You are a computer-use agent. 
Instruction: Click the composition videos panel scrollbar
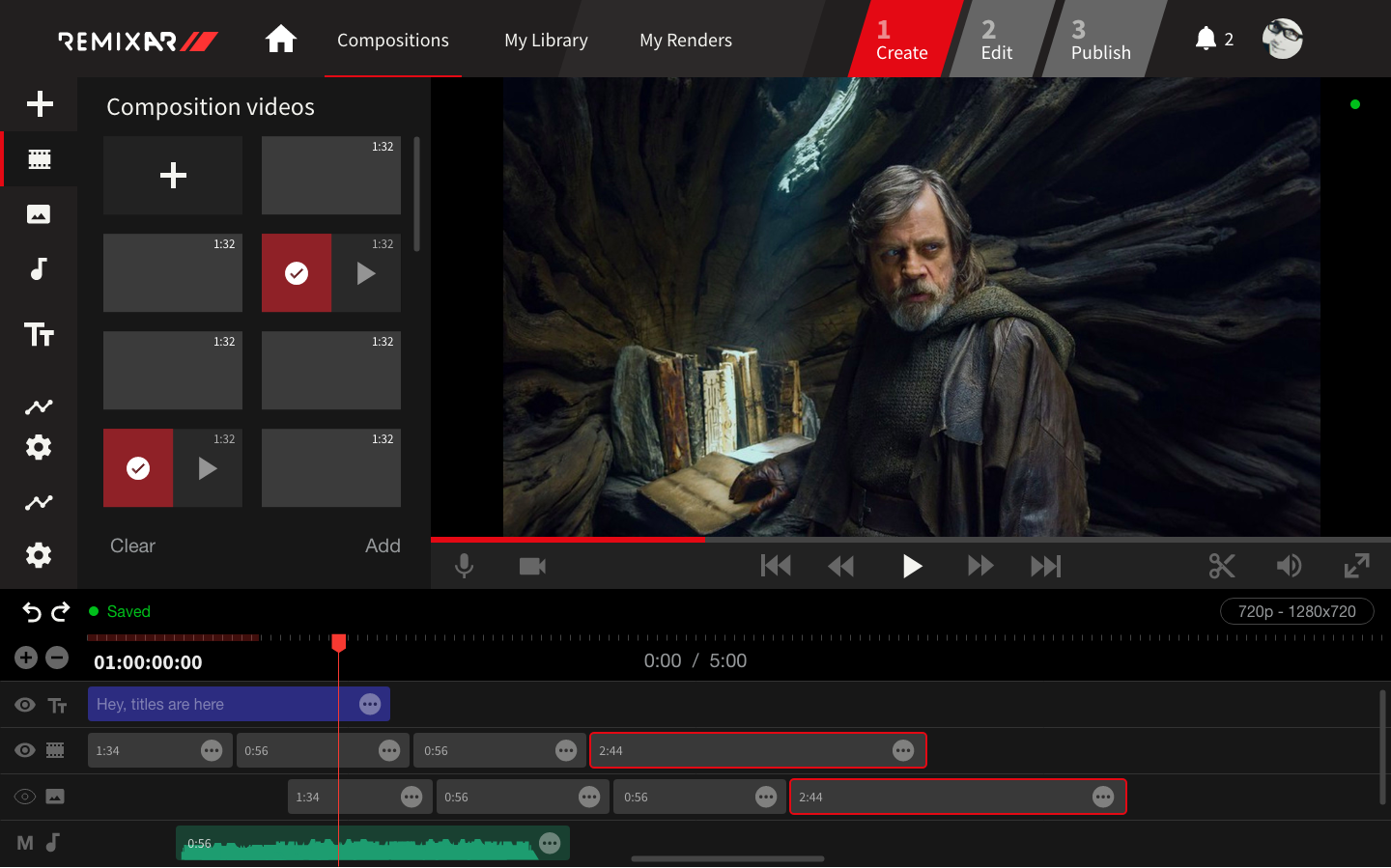point(416,193)
